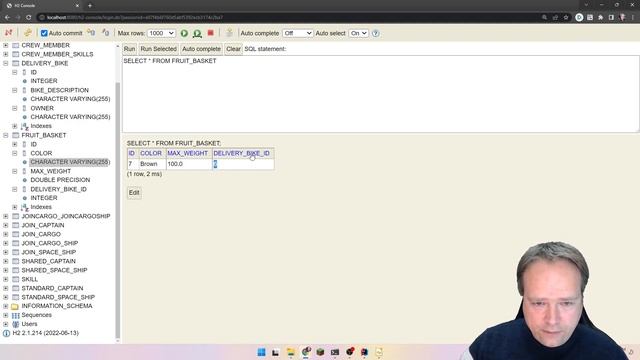Click the OWNER column in DELIVERY_BIKE
Image resolution: width=640 pixels, height=360 pixels.
coord(42,108)
